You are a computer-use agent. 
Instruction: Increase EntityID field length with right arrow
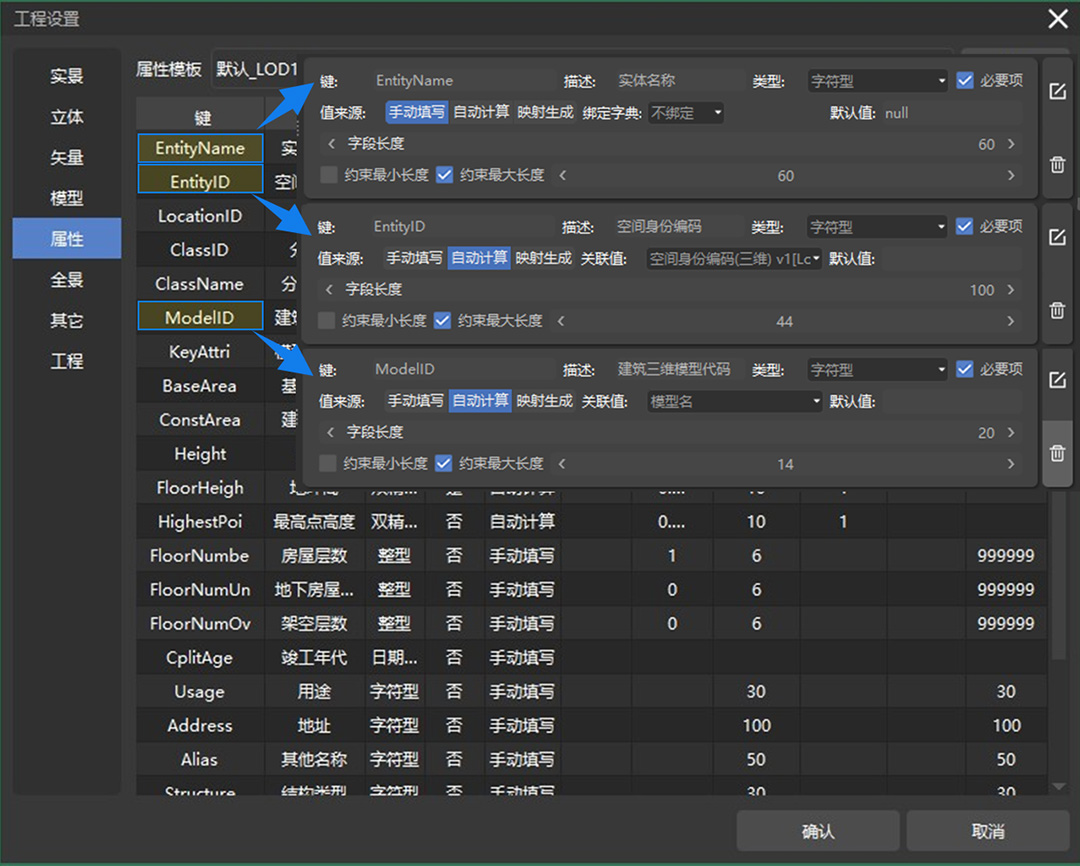click(x=1011, y=289)
